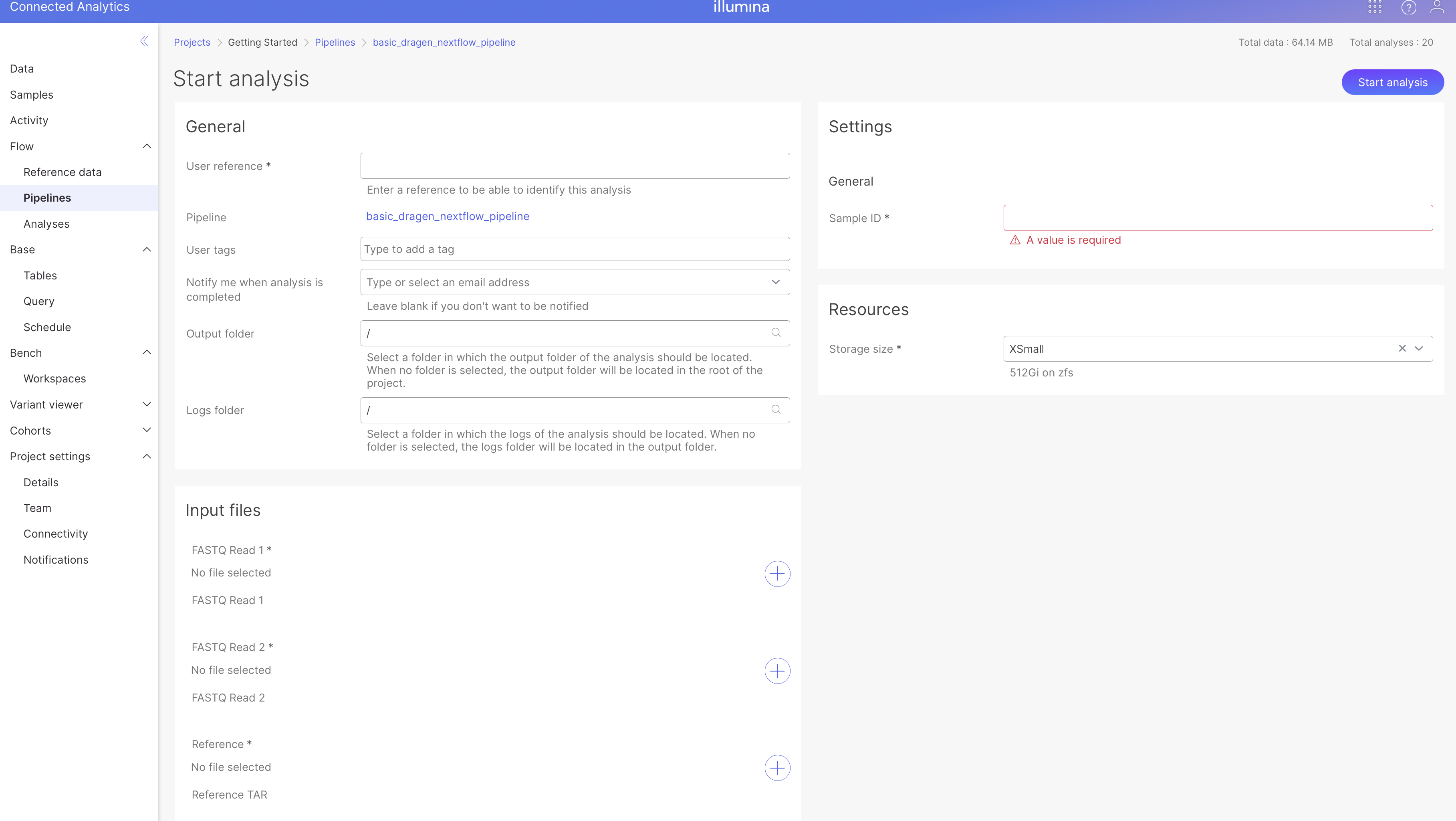Collapse the sidebar with double-chevron icon
1456x821 pixels.
144,41
